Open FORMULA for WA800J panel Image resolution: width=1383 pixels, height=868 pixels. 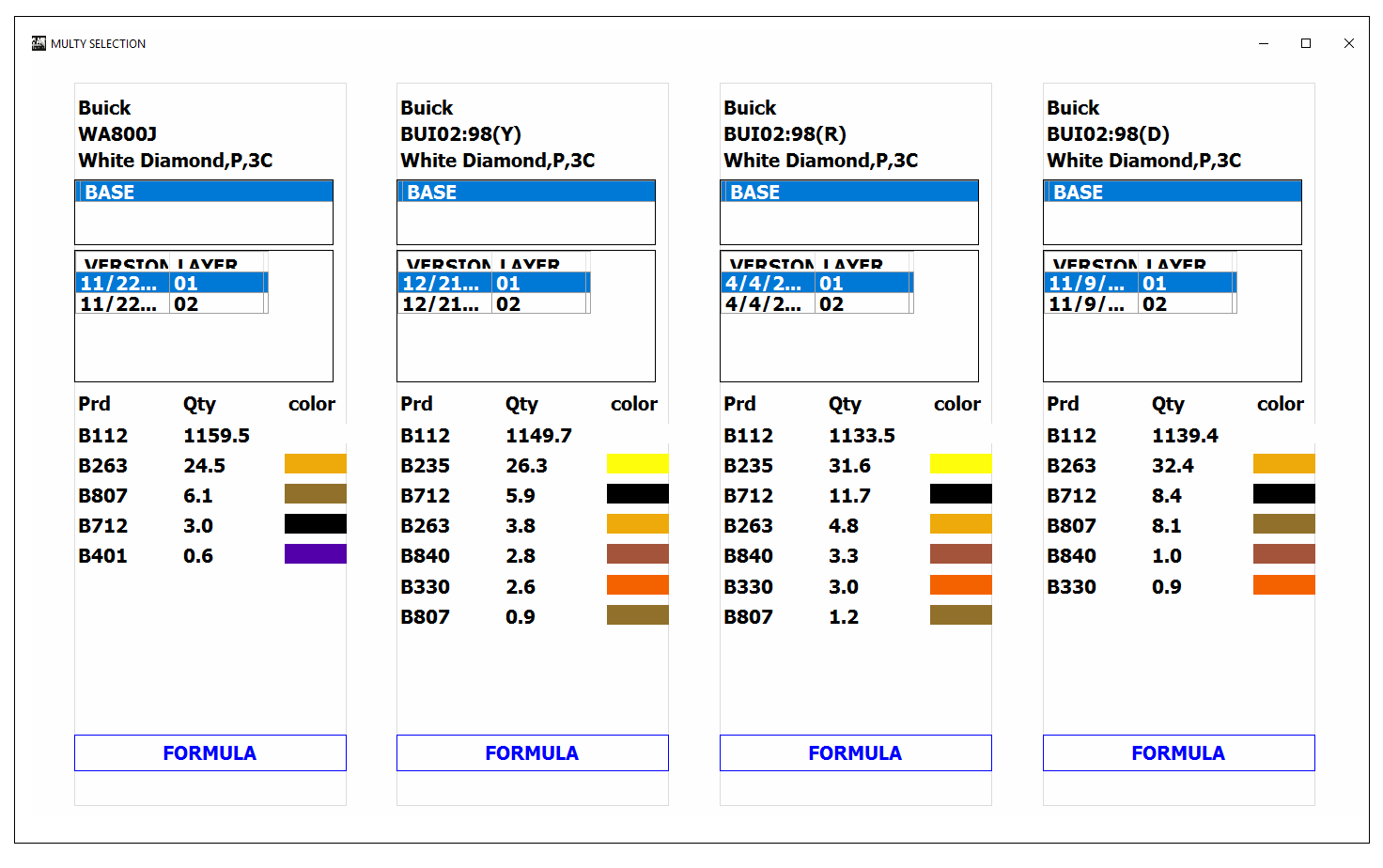(x=210, y=752)
